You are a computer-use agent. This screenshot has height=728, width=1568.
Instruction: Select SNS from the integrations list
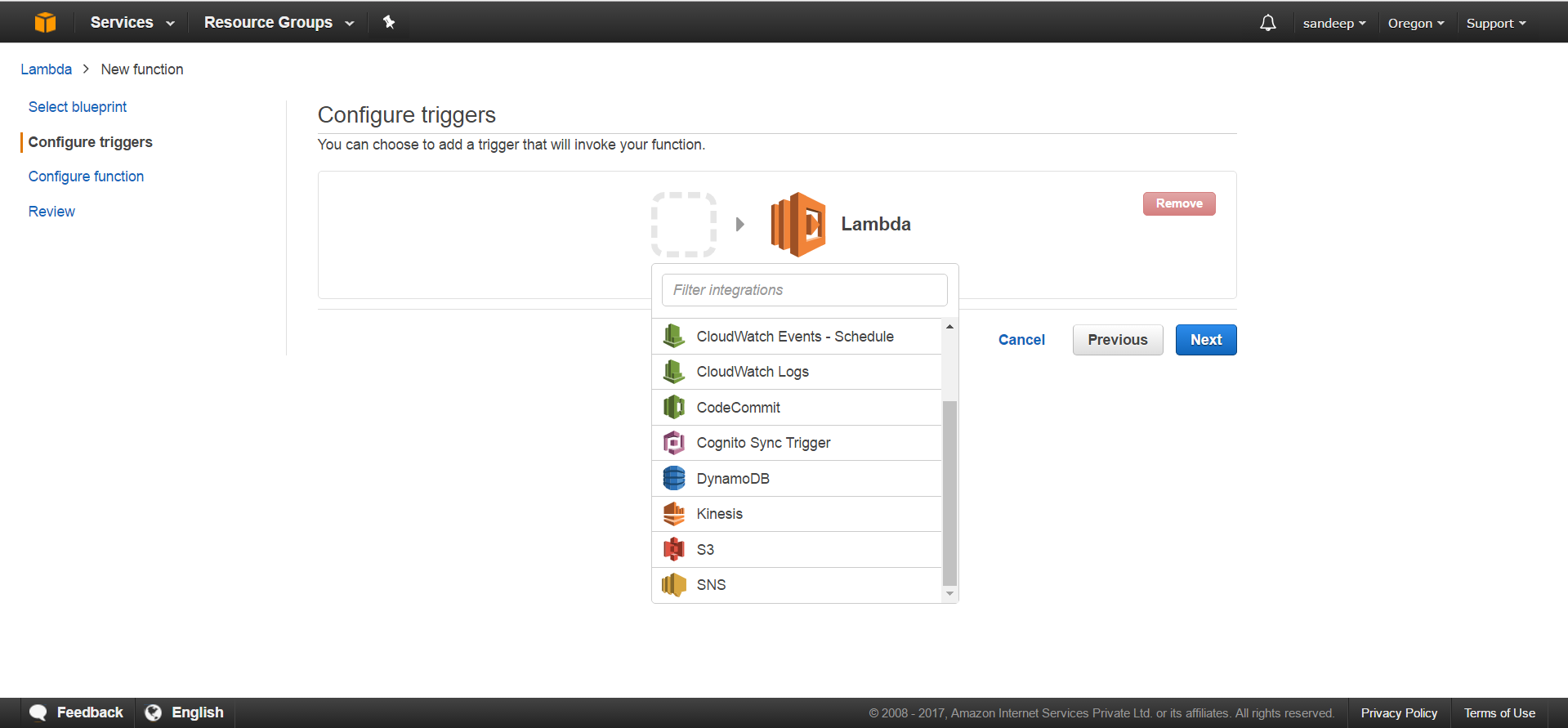[797, 585]
